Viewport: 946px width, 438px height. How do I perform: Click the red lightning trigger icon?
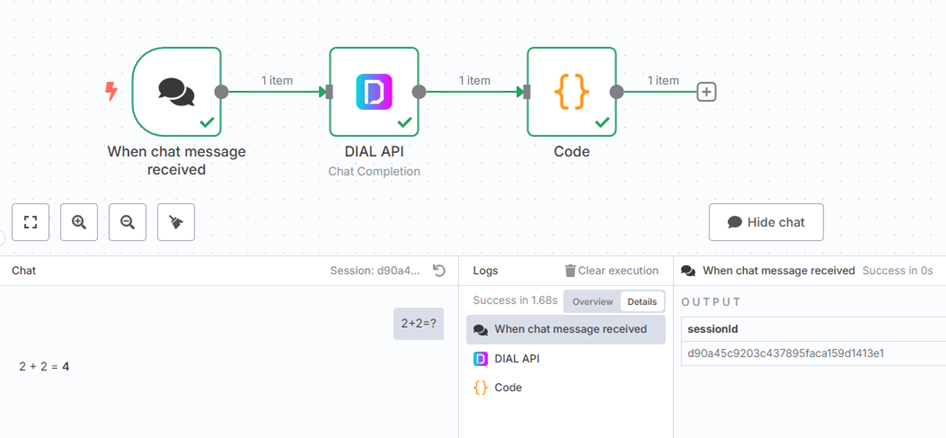click(x=111, y=92)
